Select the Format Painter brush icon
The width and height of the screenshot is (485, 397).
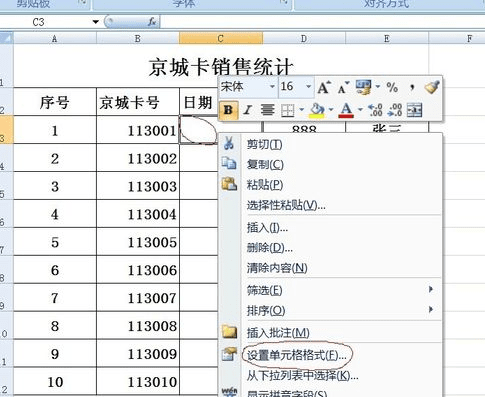point(432,87)
